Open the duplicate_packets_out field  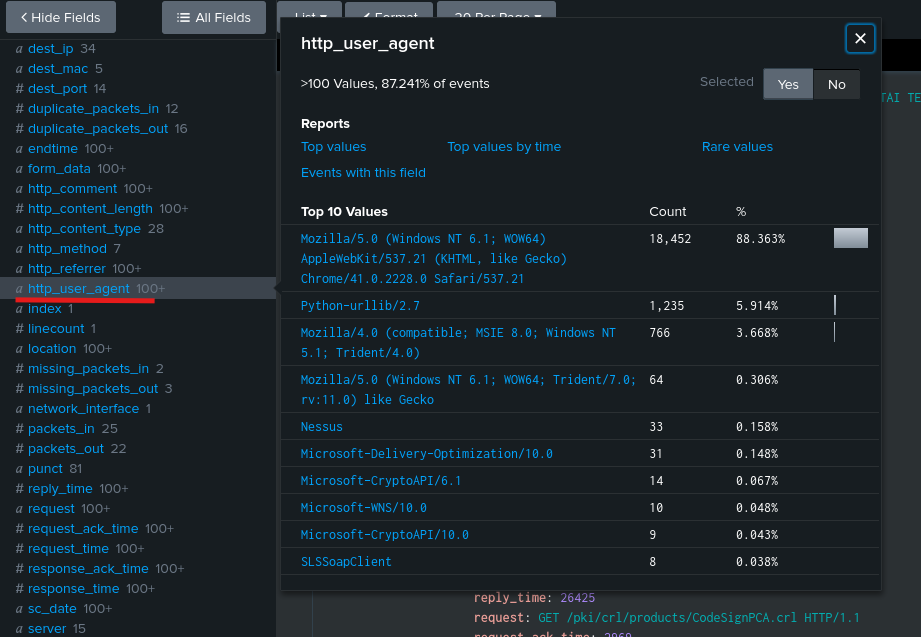click(98, 129)
